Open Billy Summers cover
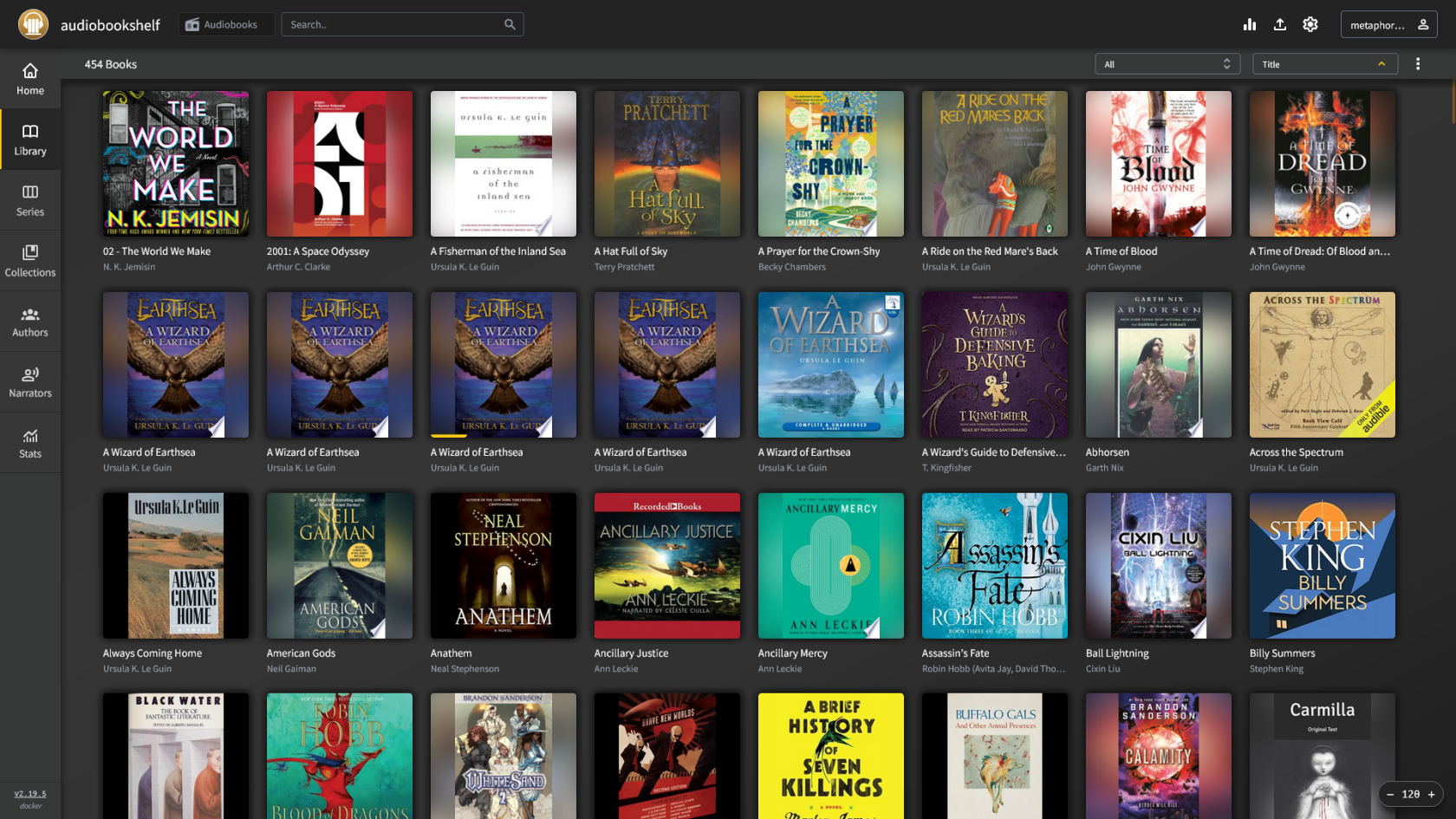Screen dimensions: 1456x819 [x=1323, y=566]
